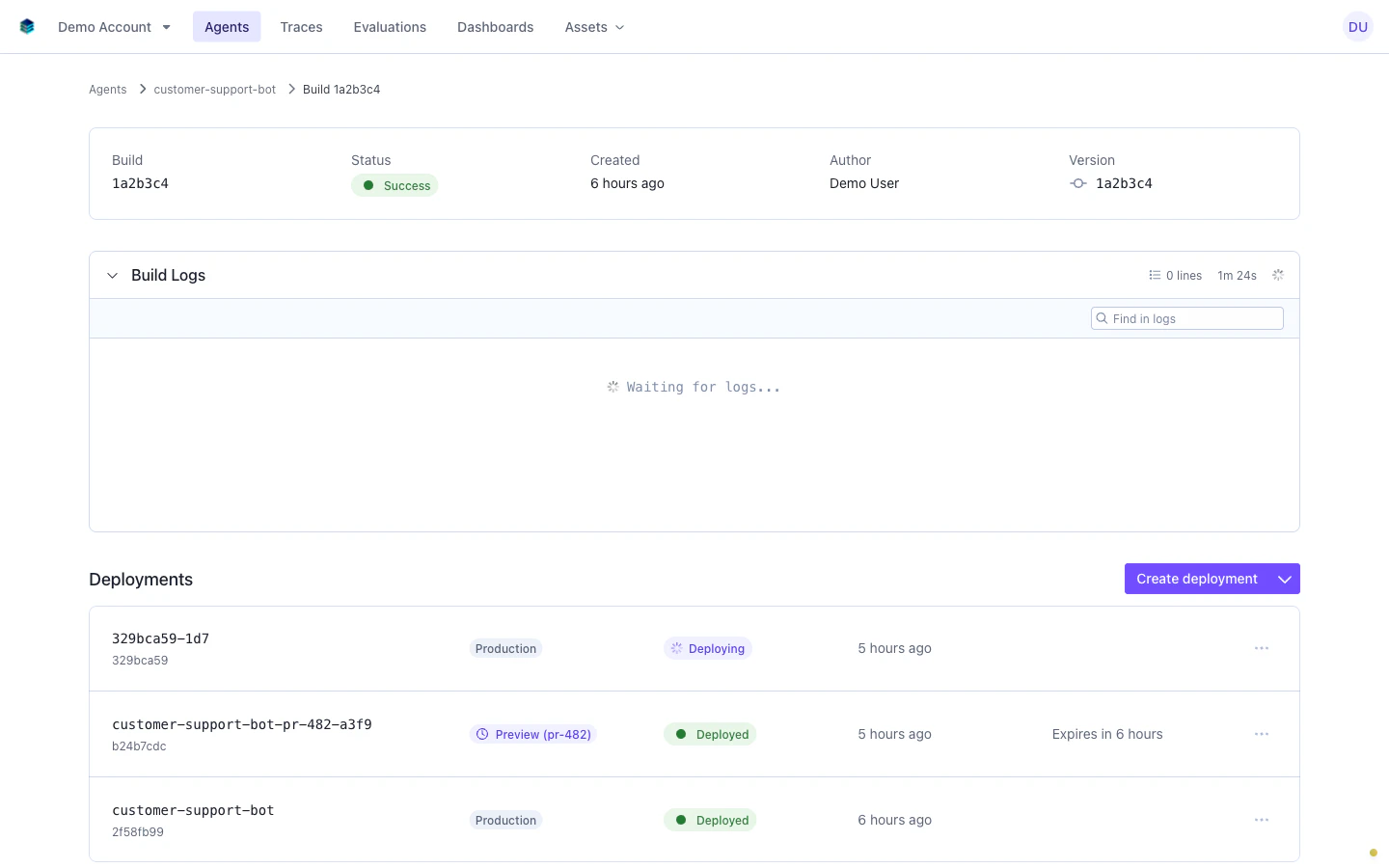Go to the Evaluations tab
This screenshot has width=1389, height=868.
390,27
